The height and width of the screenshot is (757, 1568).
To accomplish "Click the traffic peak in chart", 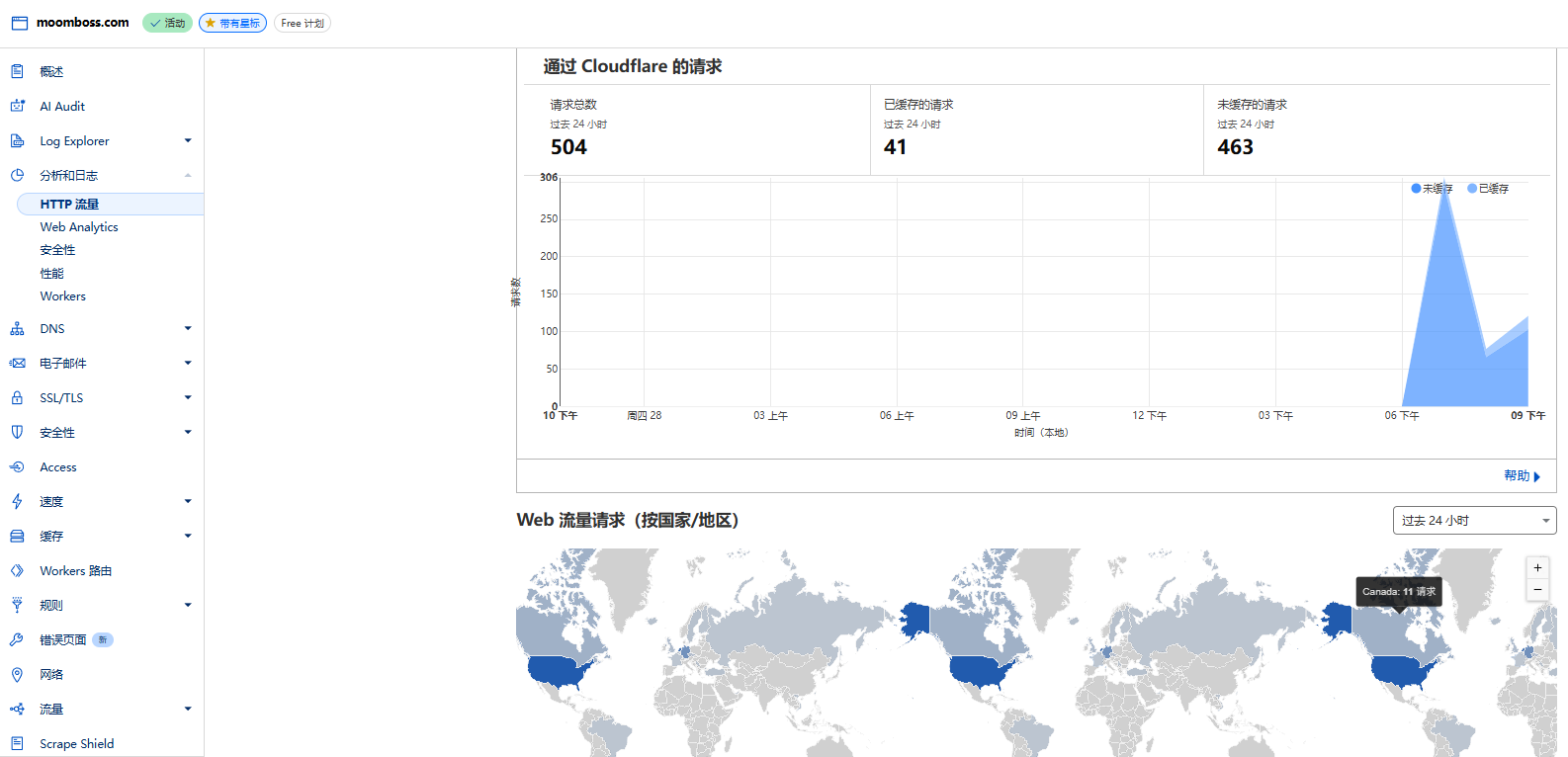I will [x=1445, y=182].
